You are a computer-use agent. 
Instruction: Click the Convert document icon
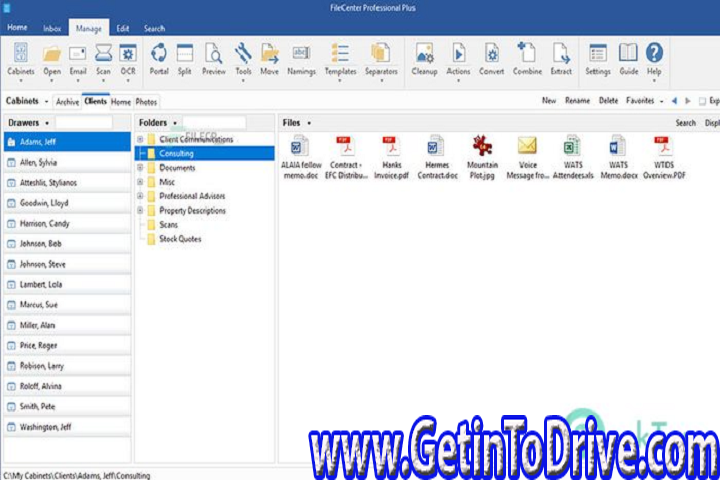pyautogui.click(x=491, y=60)
